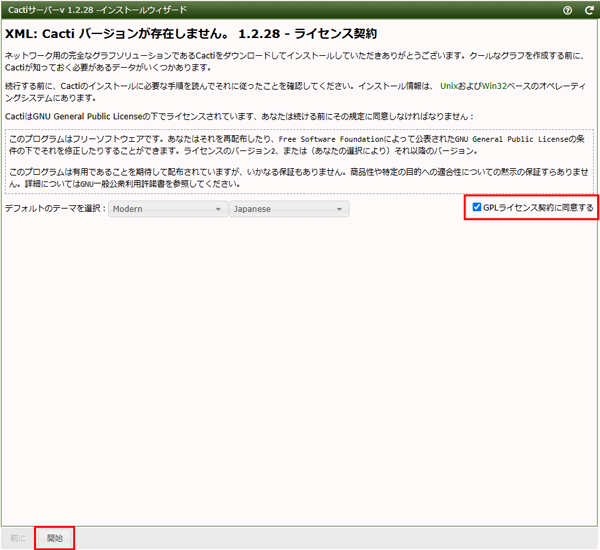Click the refresh icon in the title bar

589,10
